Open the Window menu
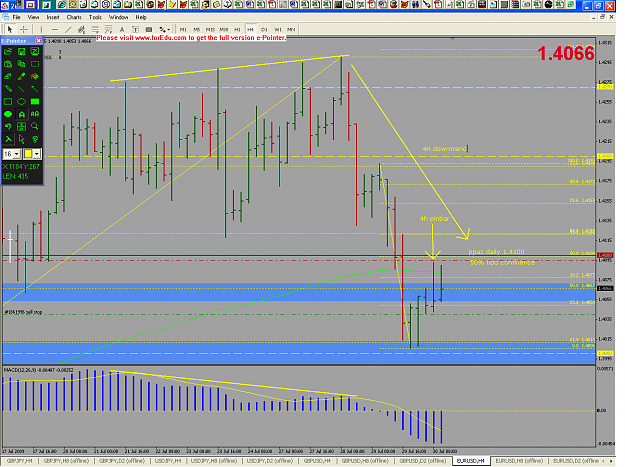Viewport: 625px width, 467px height. pyautogui.click(x=118, y=17)
